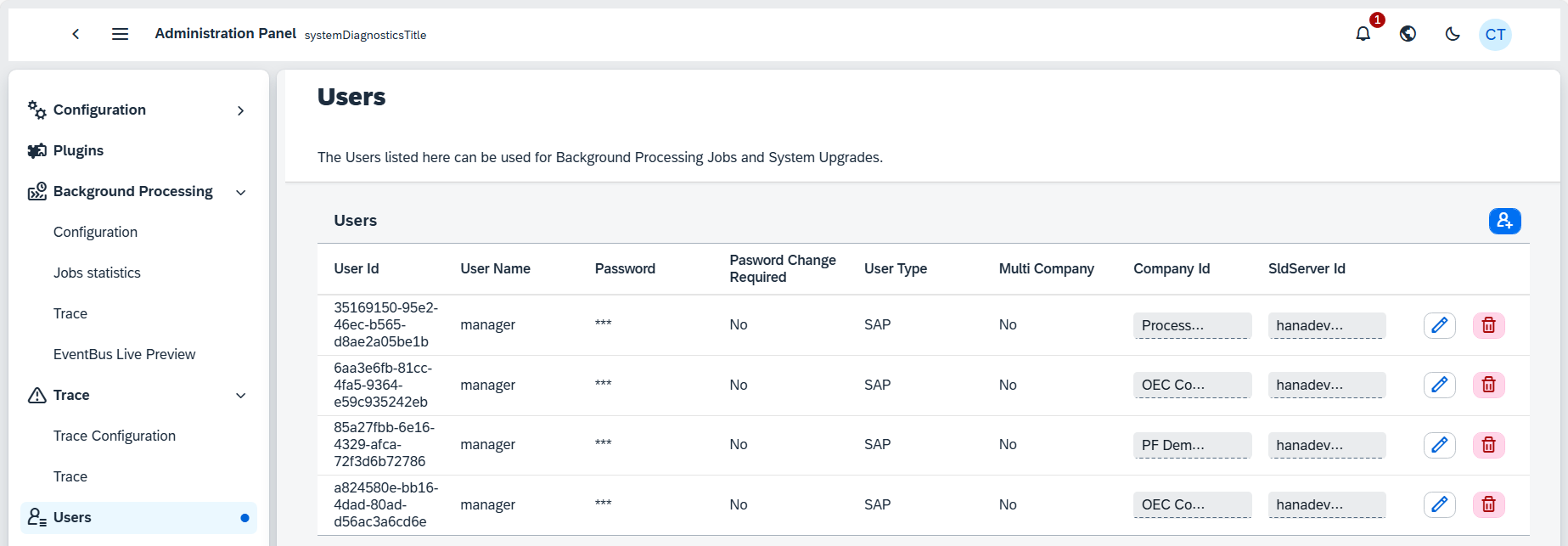Click the globe language icon
The width and height of the screenshot is (1568, 546).
[x=1408, y=34]
